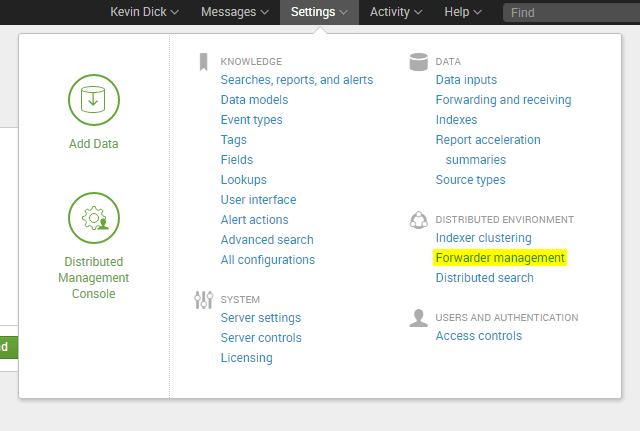Open Indexer clustering settings
The width and height of the screenshot is (640, 431).
pyautogui.click(x=483, y=238)
